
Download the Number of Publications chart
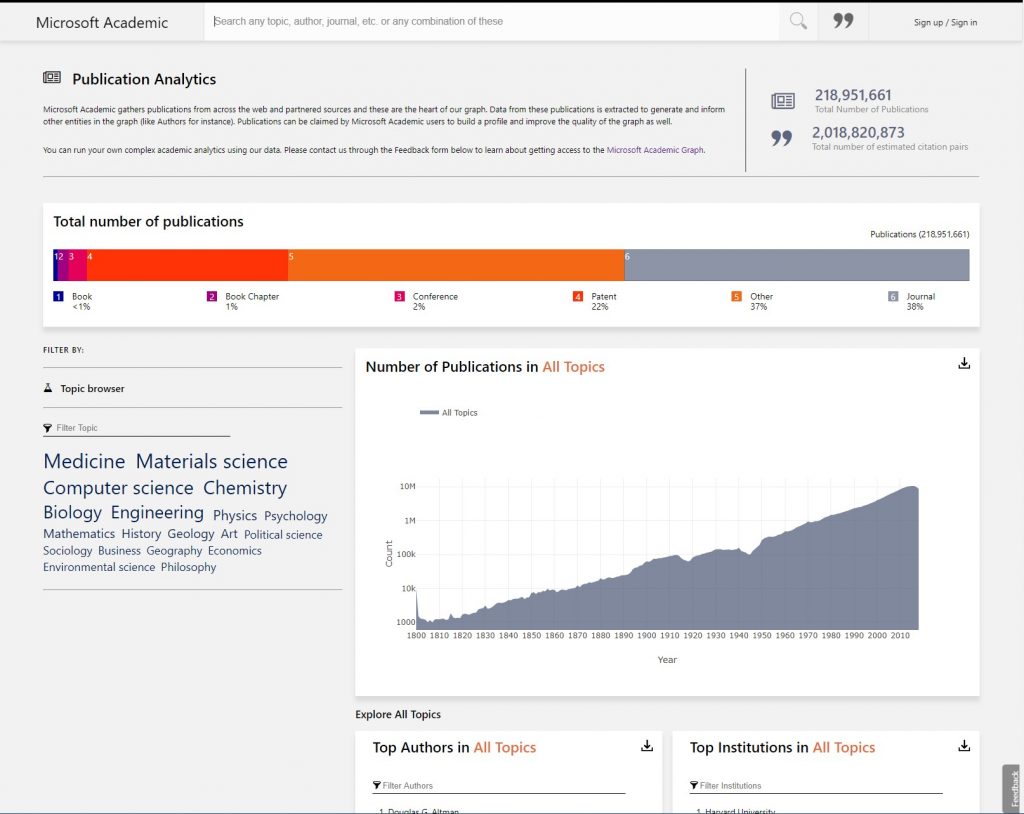(x=963, y=363)
